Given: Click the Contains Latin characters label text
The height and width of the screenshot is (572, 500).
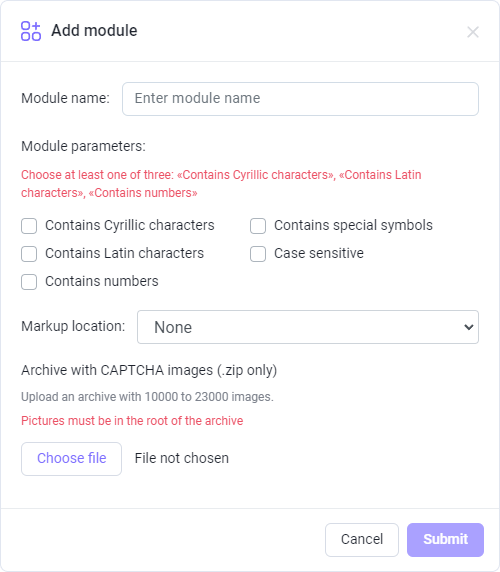Looking at the screenshot, I should point(124,253).
